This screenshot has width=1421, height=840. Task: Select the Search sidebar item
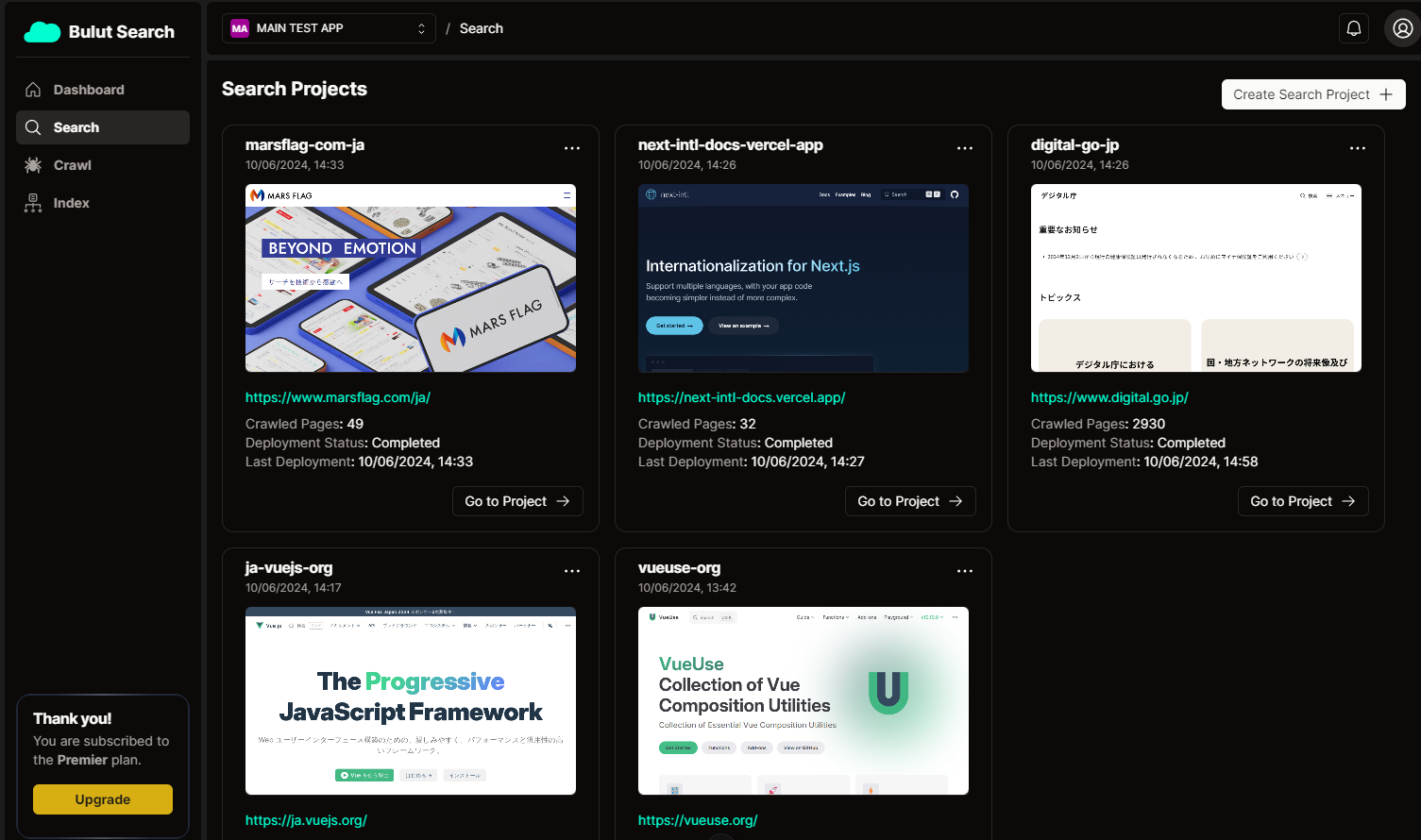click(103, 127)
